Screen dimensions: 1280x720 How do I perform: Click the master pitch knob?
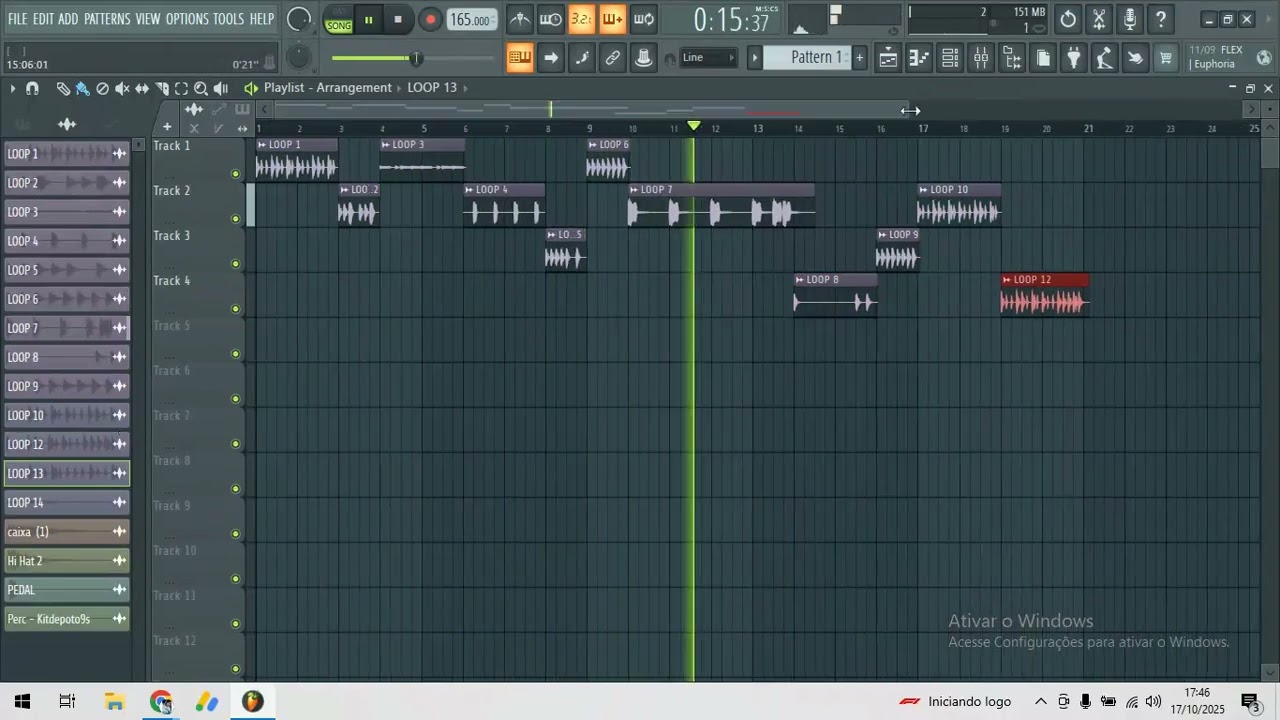[298, 58]
